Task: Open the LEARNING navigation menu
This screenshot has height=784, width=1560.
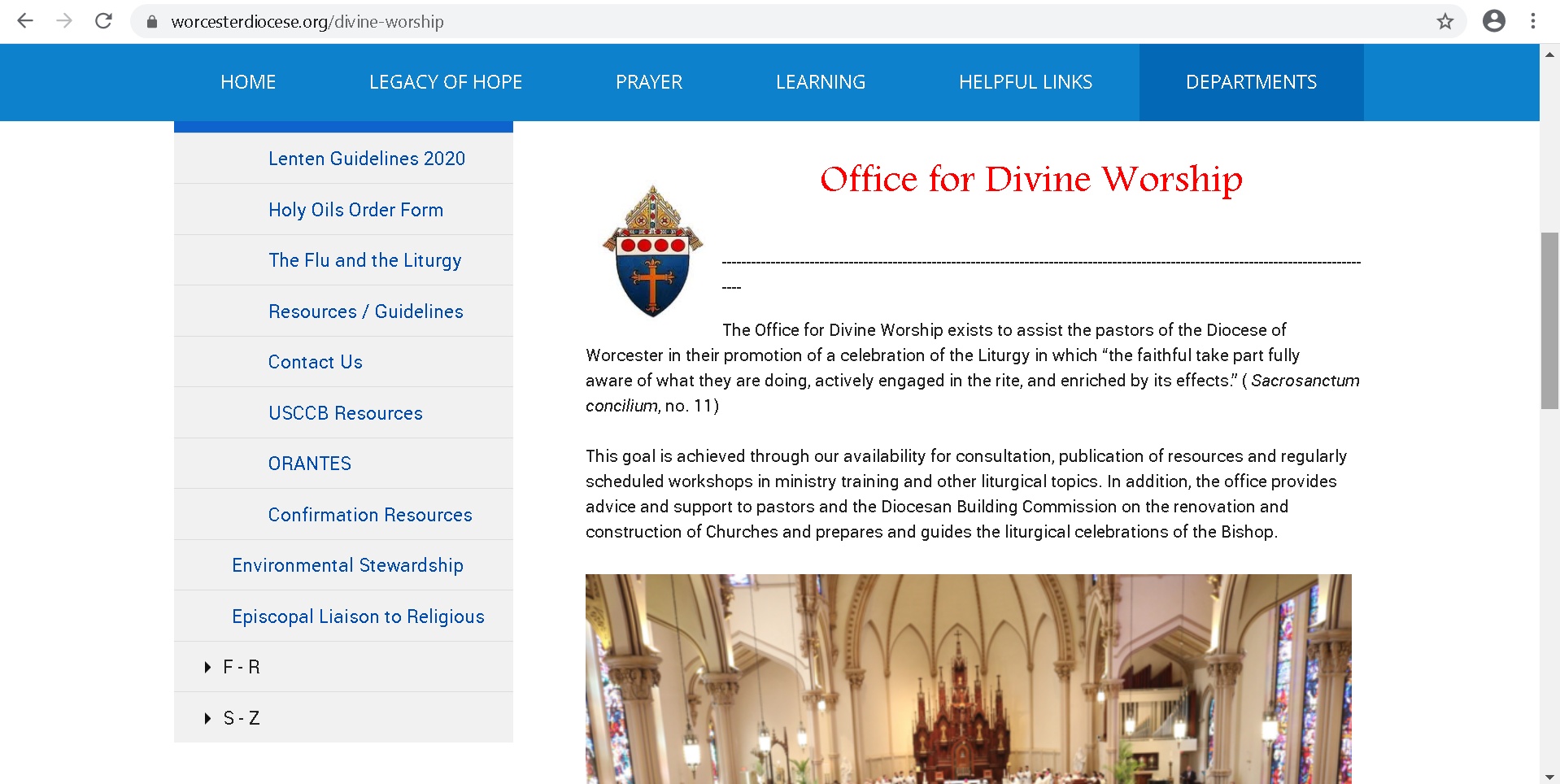Action: [x=820, y=81]
